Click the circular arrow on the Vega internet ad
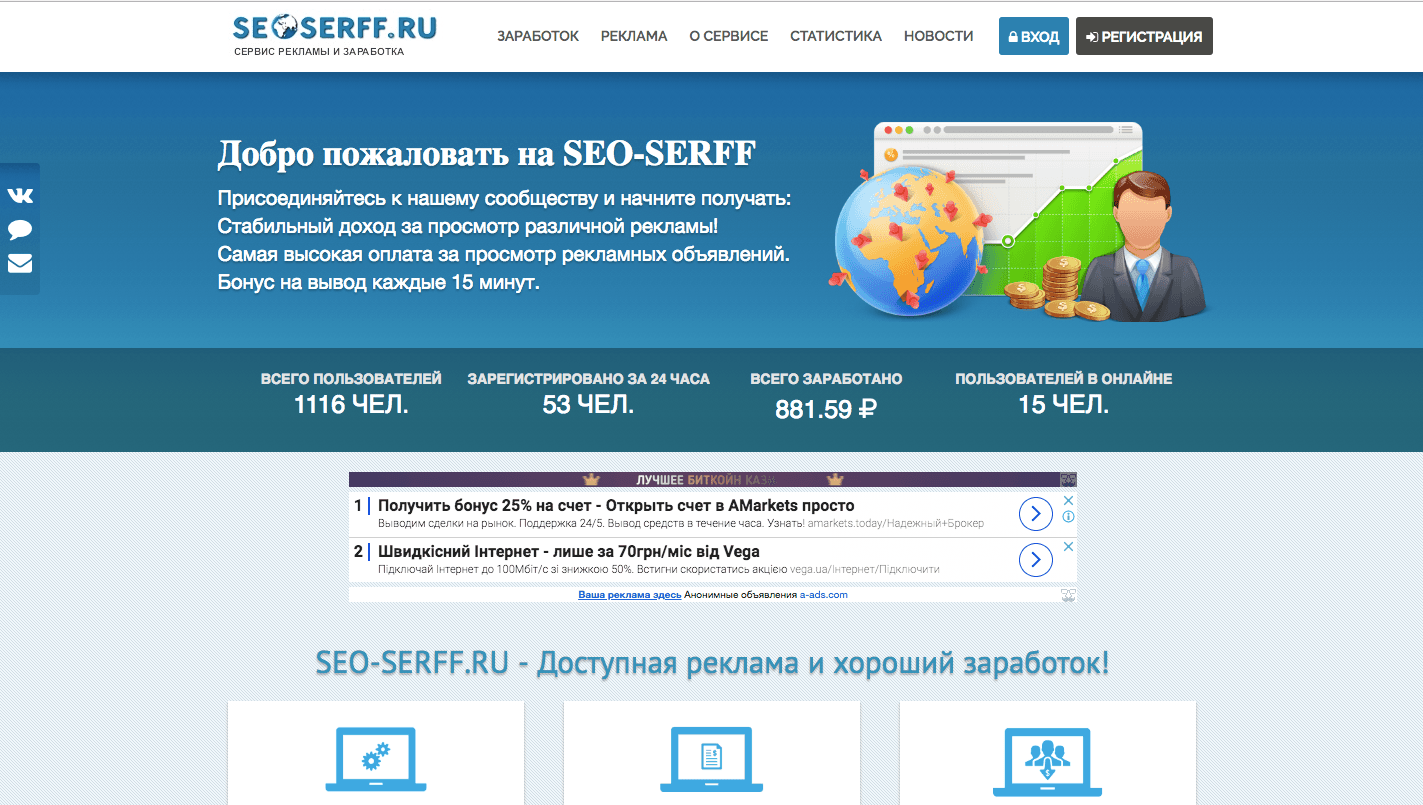This screenshot has height=805, width=1423. [1035, 560]
